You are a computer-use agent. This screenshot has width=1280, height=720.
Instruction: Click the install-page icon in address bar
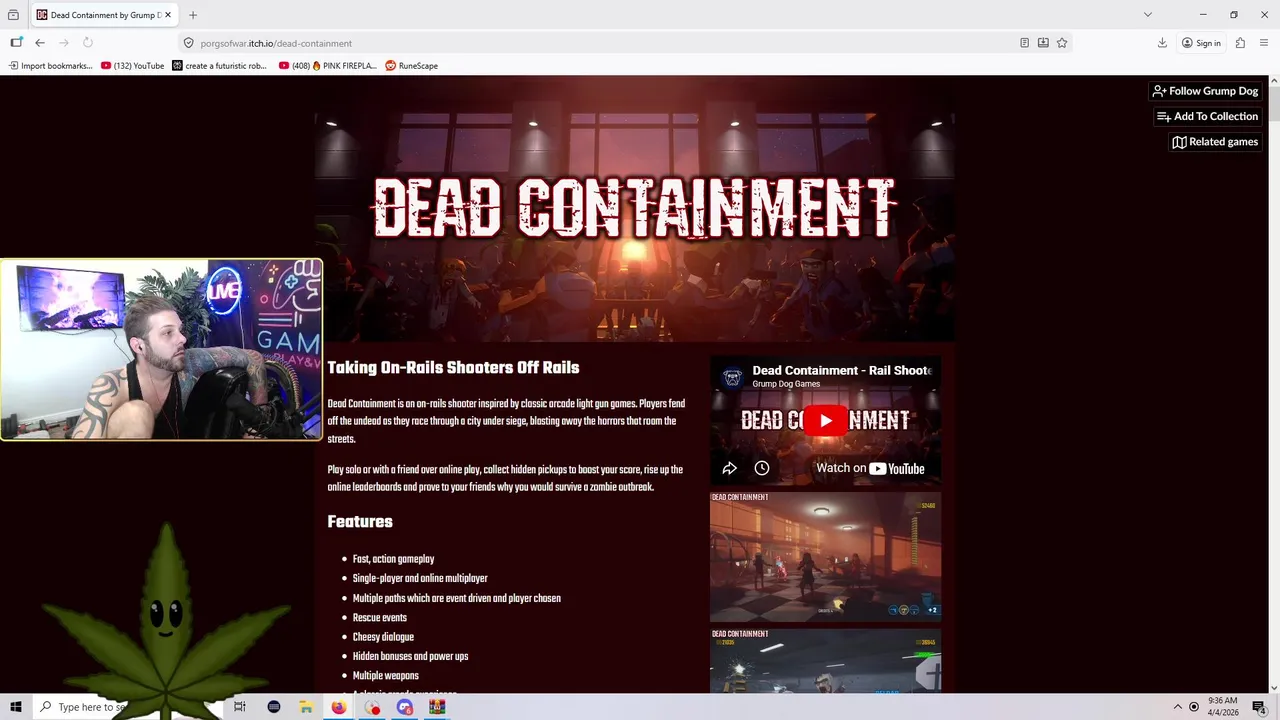[x=1043, y=43]
